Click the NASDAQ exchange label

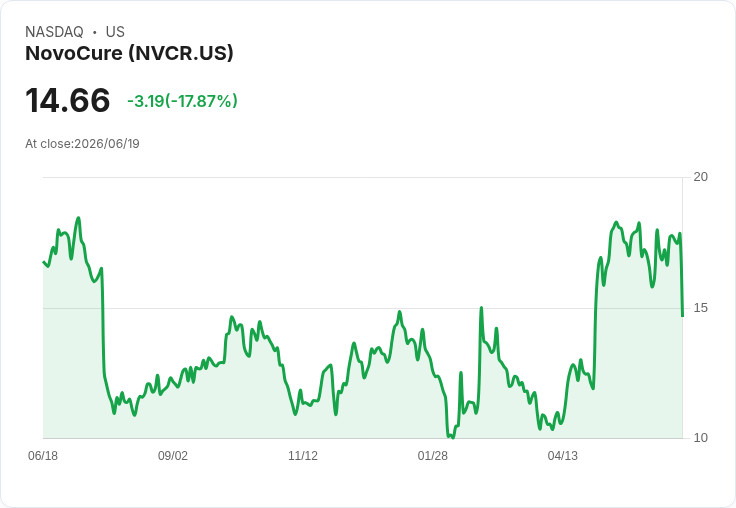click(x=54, y=32)
